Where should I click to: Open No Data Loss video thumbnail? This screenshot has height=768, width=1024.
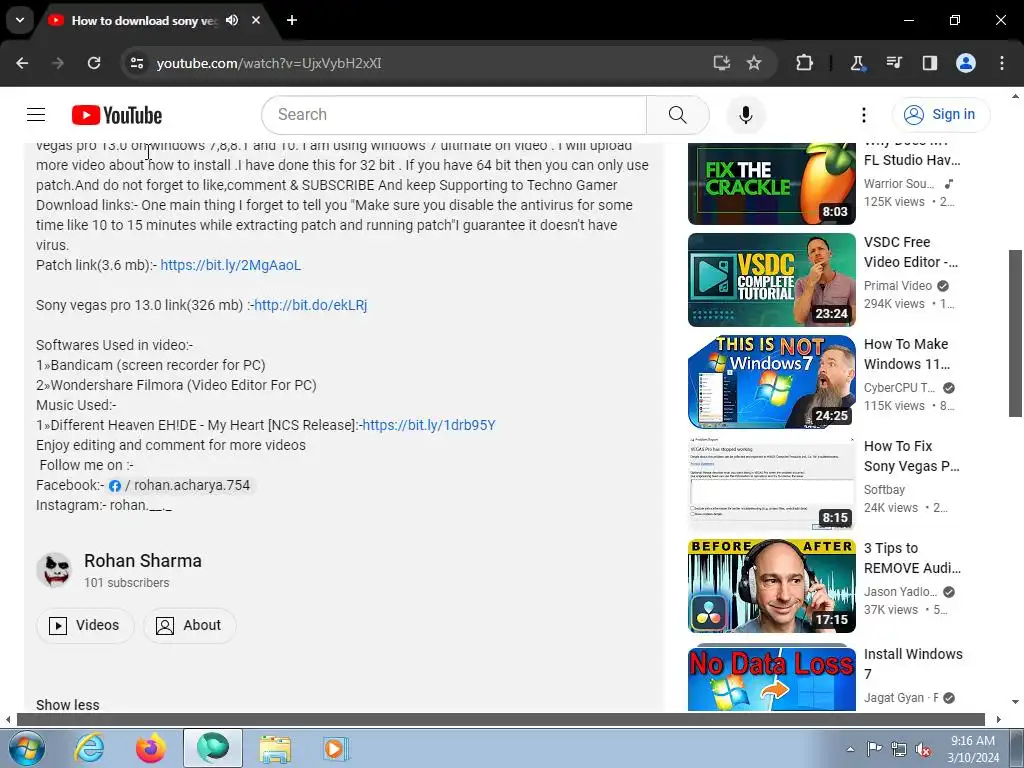coord(771,677)
